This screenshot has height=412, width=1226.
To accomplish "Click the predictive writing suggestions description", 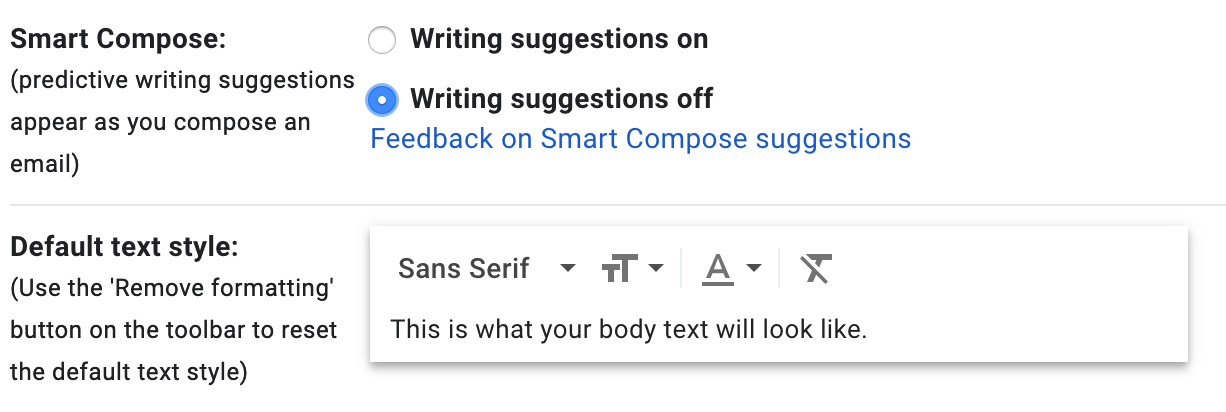I will (182, 121).
